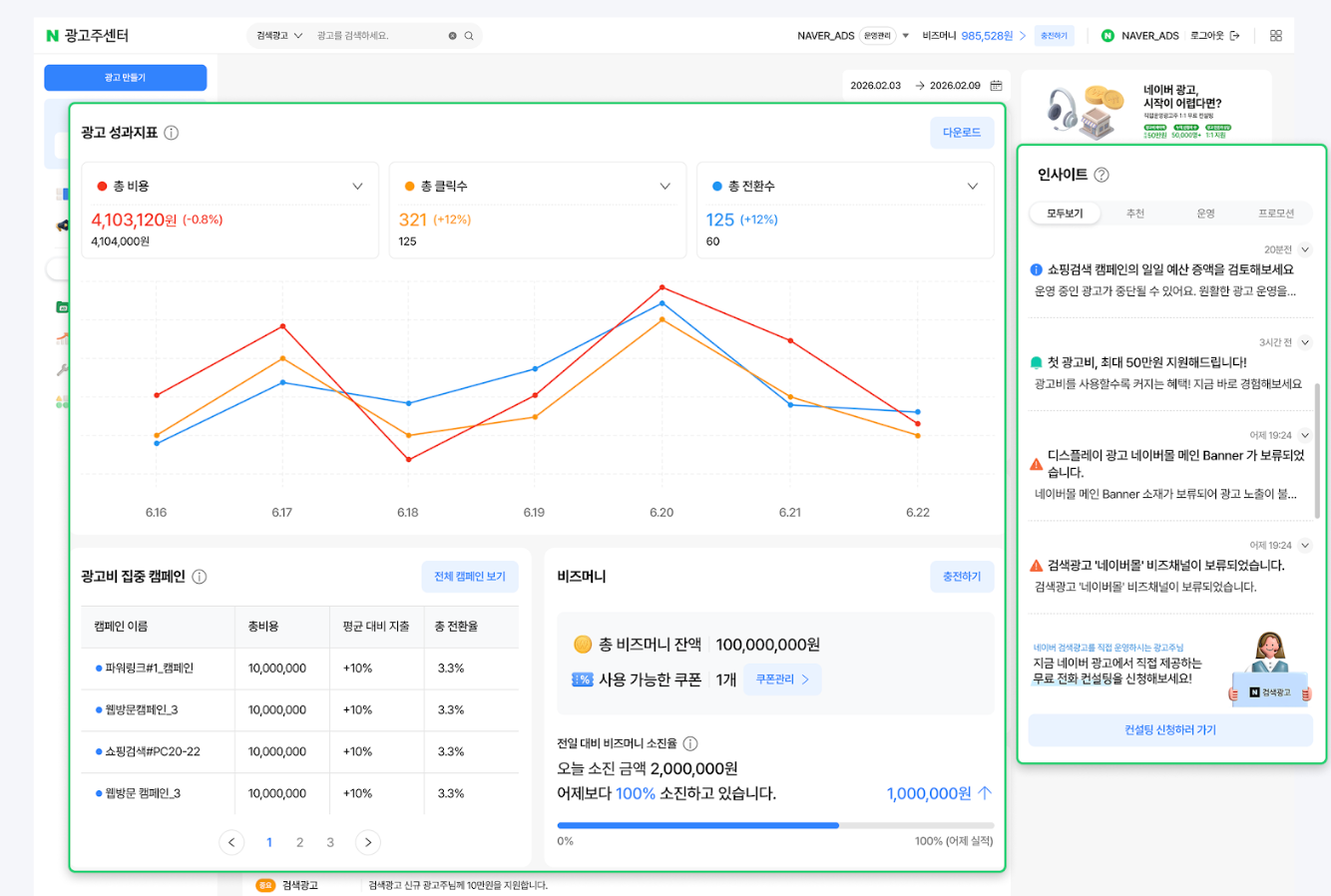The width and height of the screenshot is (1331, 896).
Task: Click the blue bizmoney spending progress bar
Action: (x=698, y=826)
